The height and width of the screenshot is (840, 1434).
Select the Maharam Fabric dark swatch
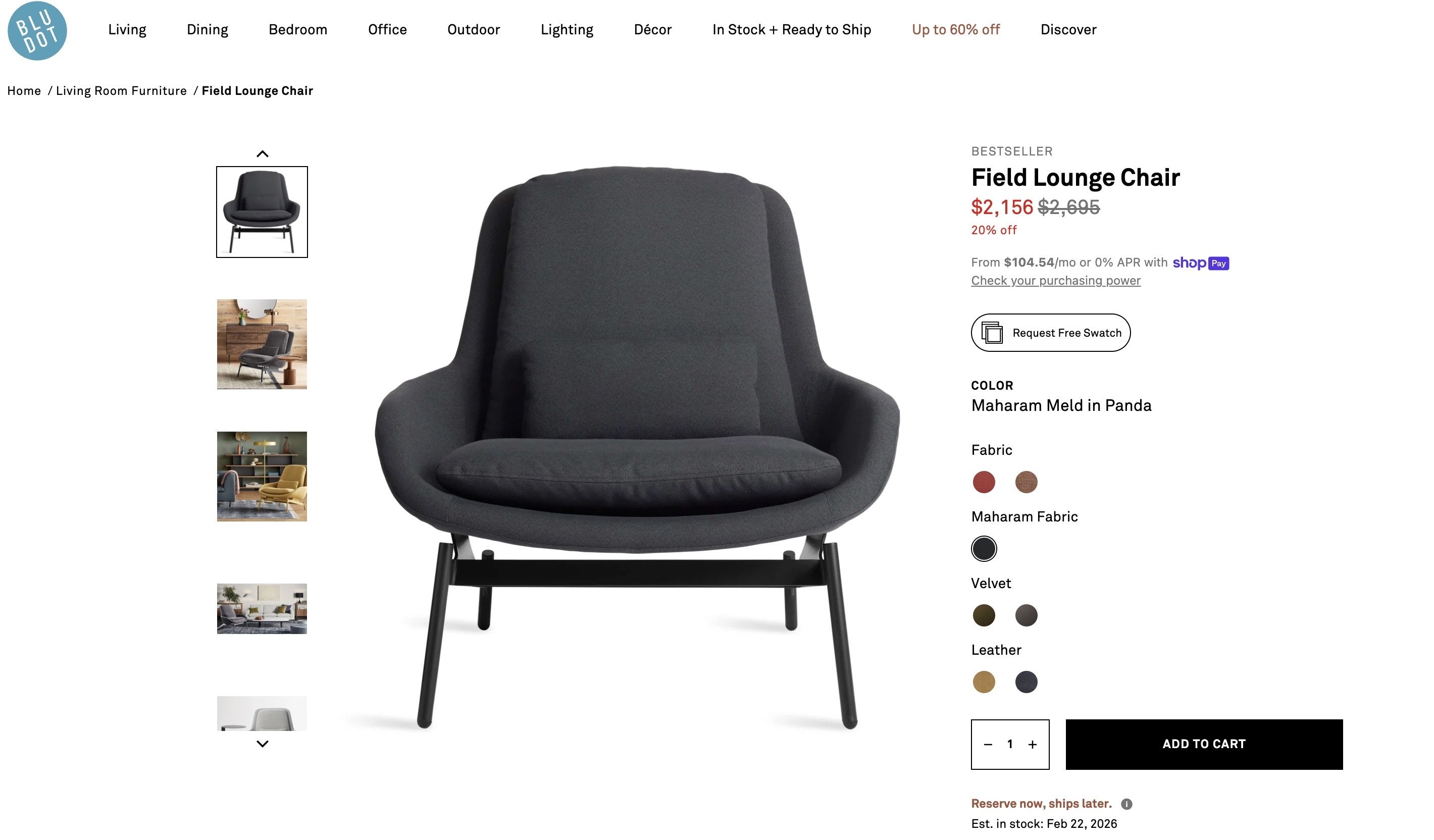984,549
